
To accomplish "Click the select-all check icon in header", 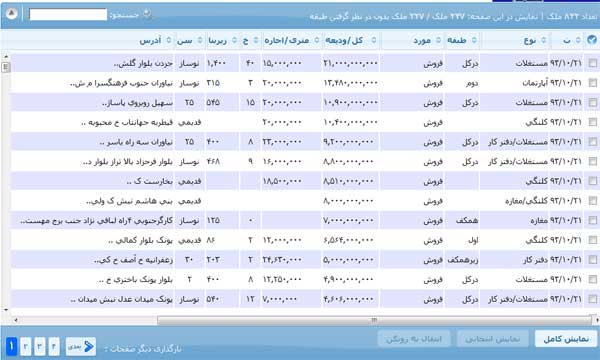I will [x=592, y=40].
